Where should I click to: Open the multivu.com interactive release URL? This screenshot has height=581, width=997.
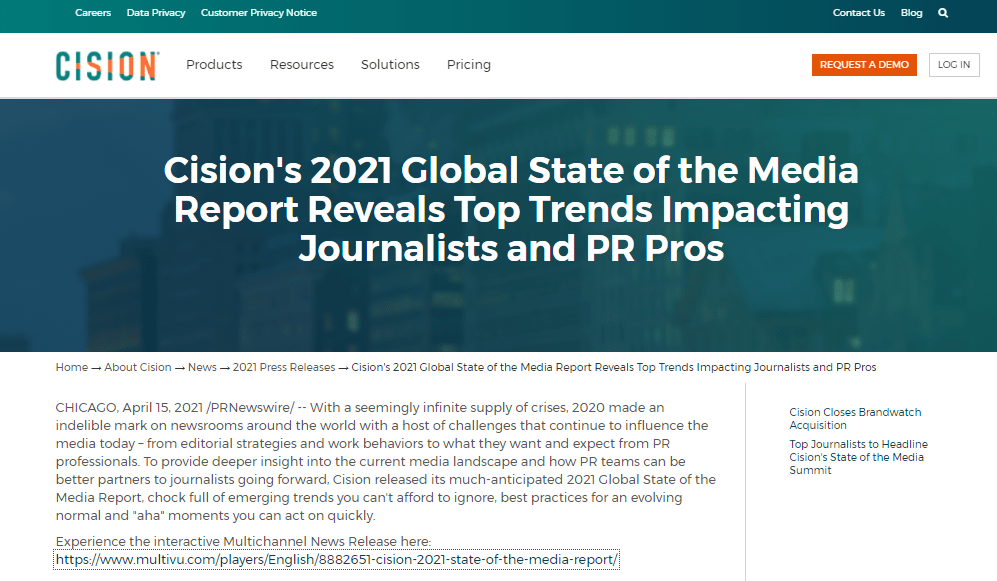(x=336, y=559)
